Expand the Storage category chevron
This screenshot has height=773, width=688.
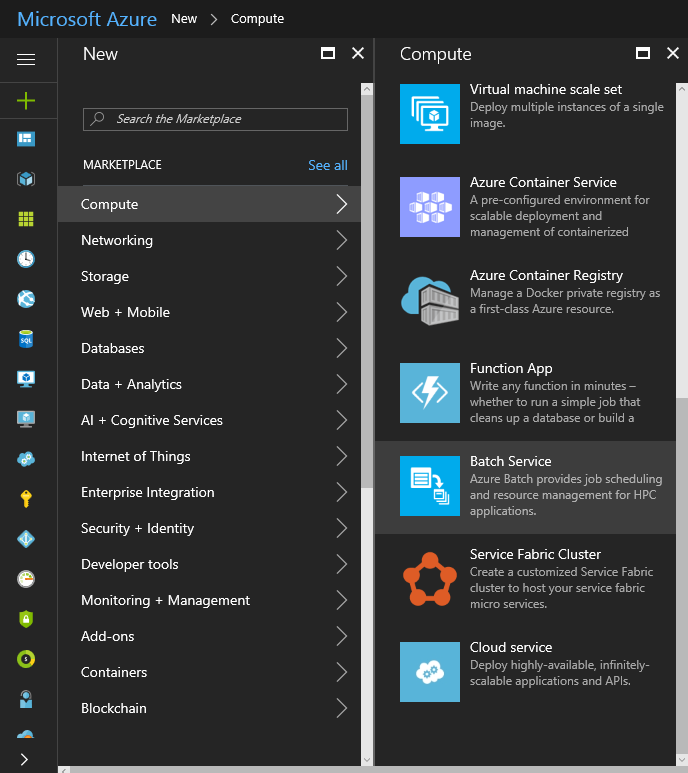(x=342, y=276)
